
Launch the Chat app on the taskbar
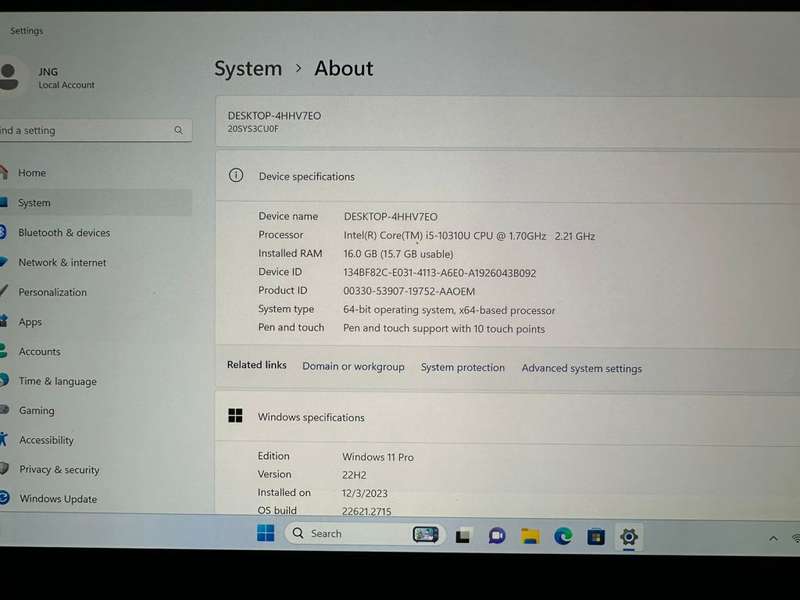point(497,536)
